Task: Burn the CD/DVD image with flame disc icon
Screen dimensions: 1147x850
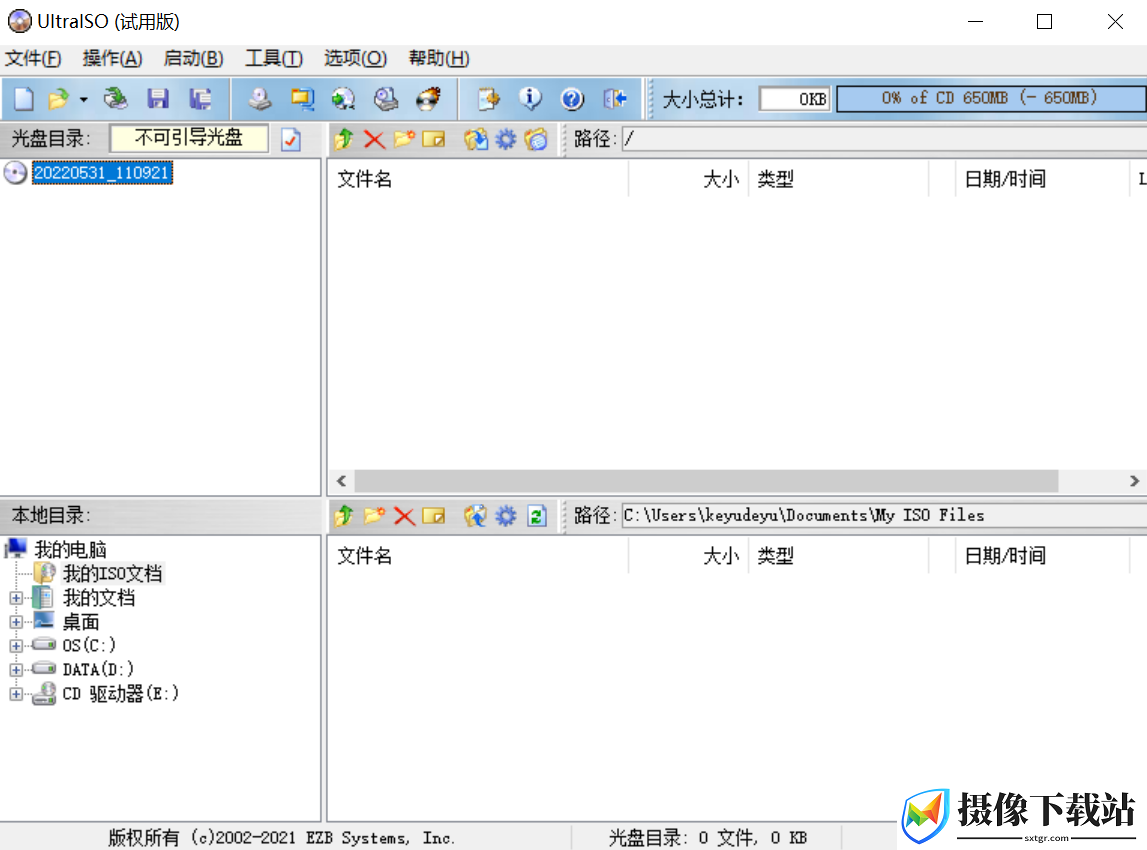Action: click(x=429, y=99)
